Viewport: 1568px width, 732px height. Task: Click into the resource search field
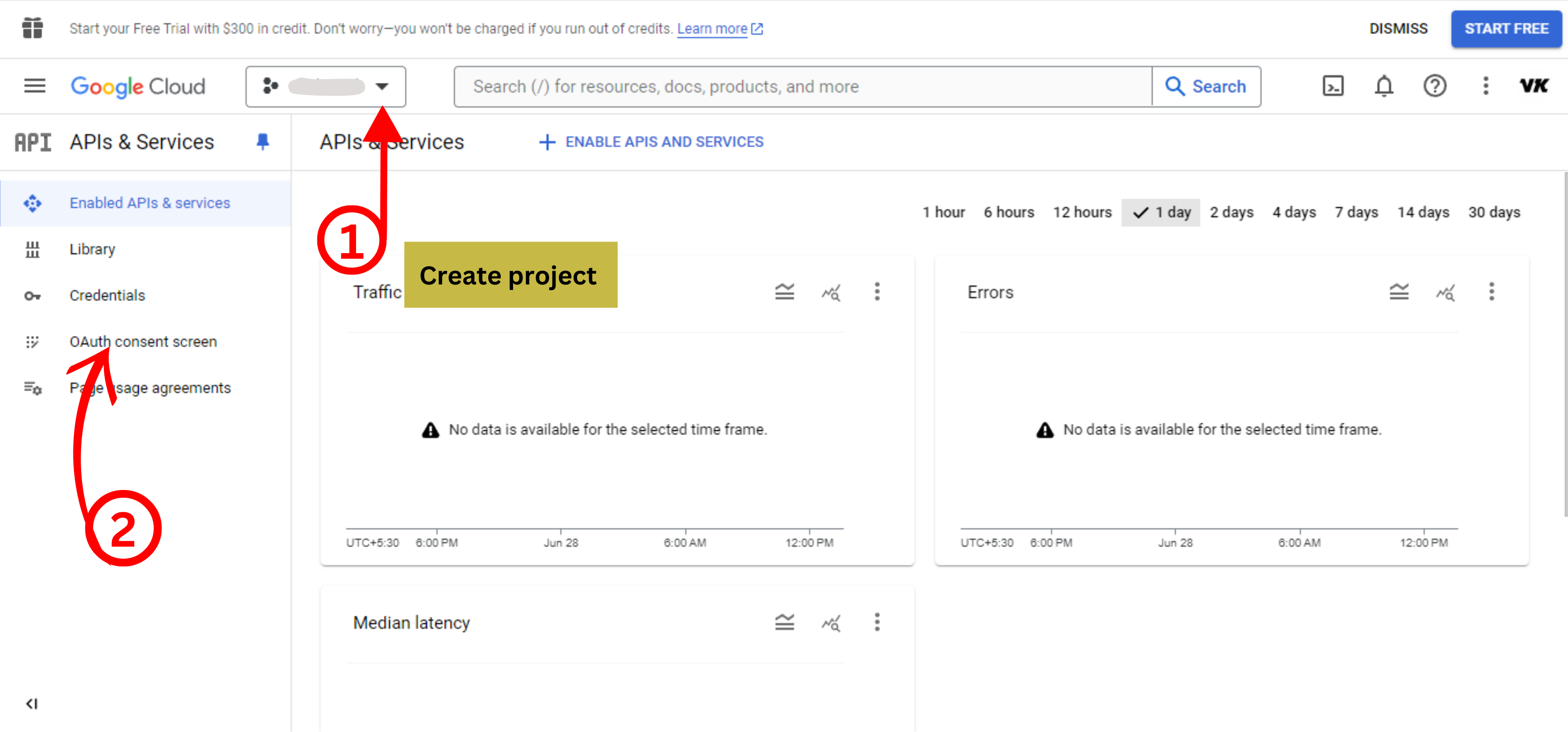tap(803, 86)
